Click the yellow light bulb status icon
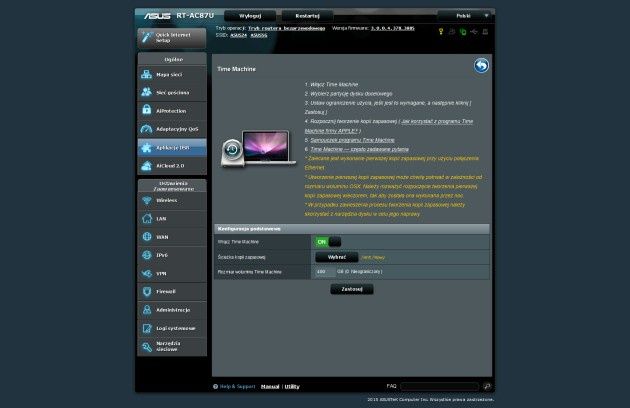 [441, 31]
